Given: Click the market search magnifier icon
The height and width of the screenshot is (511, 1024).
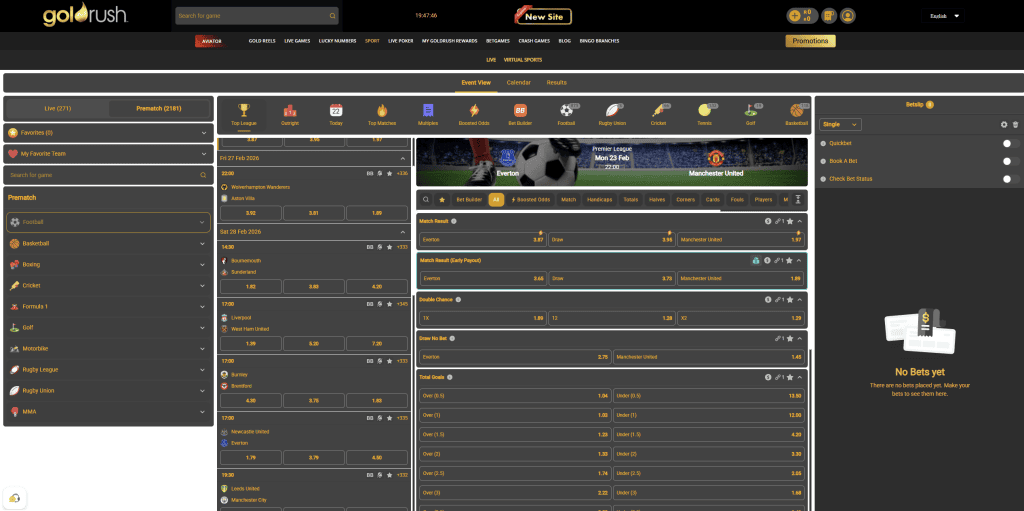Looking at the screenshot, I should [x=426, y=200].
